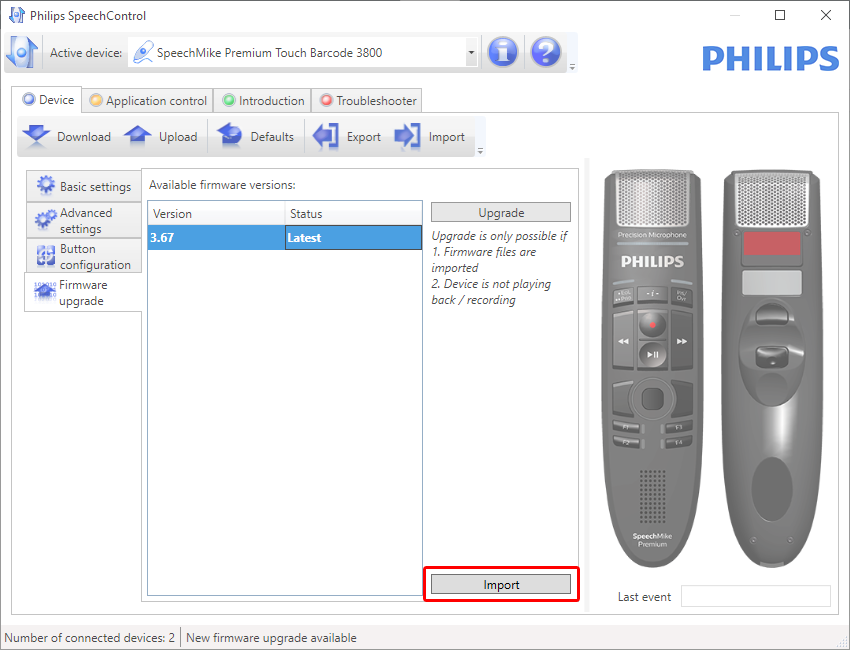Expand the top toolbar overflow arrow

coord(572,67)
